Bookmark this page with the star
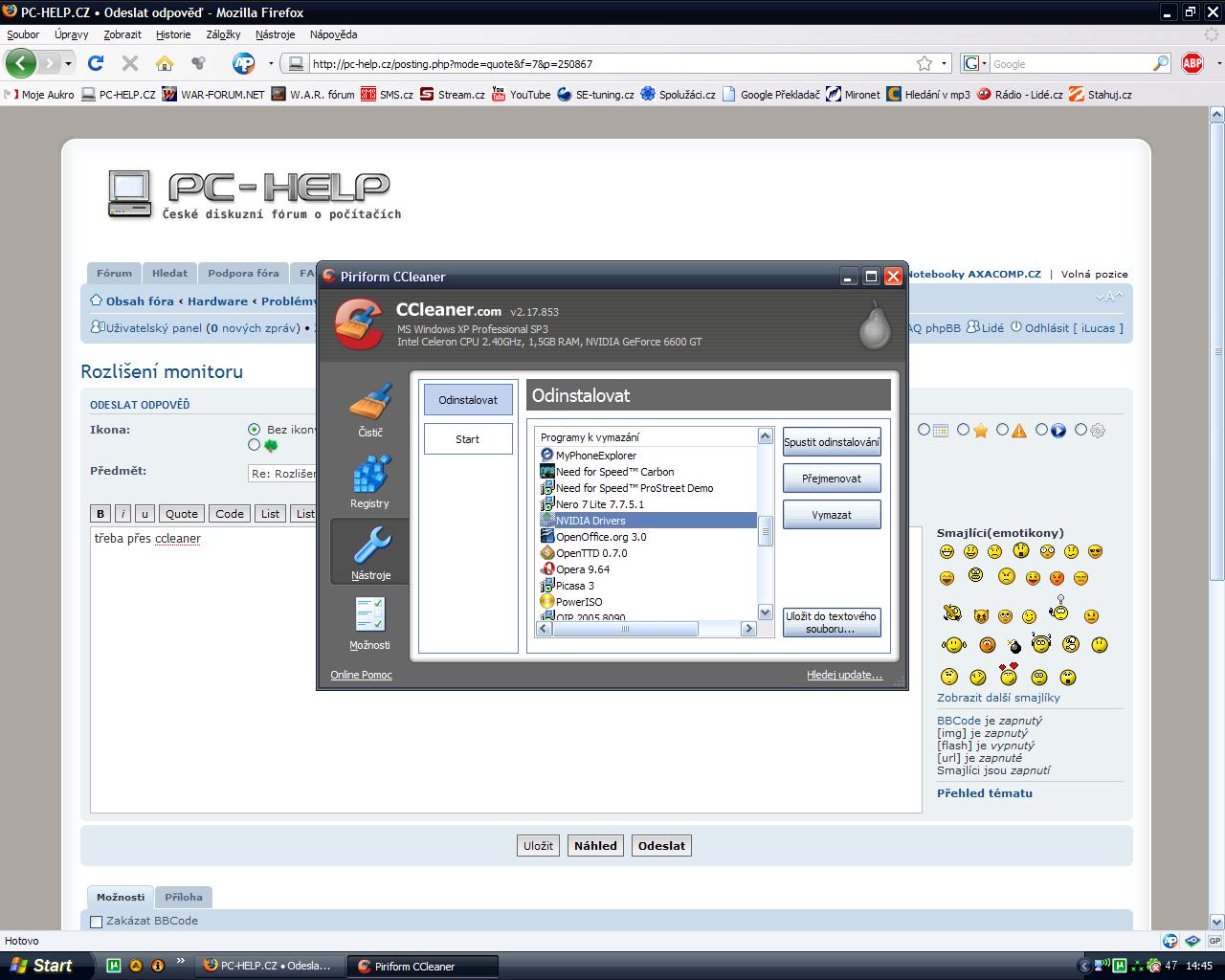Image resolution: width=1225 pixels, height=980 pixels. tap(924, 64)
